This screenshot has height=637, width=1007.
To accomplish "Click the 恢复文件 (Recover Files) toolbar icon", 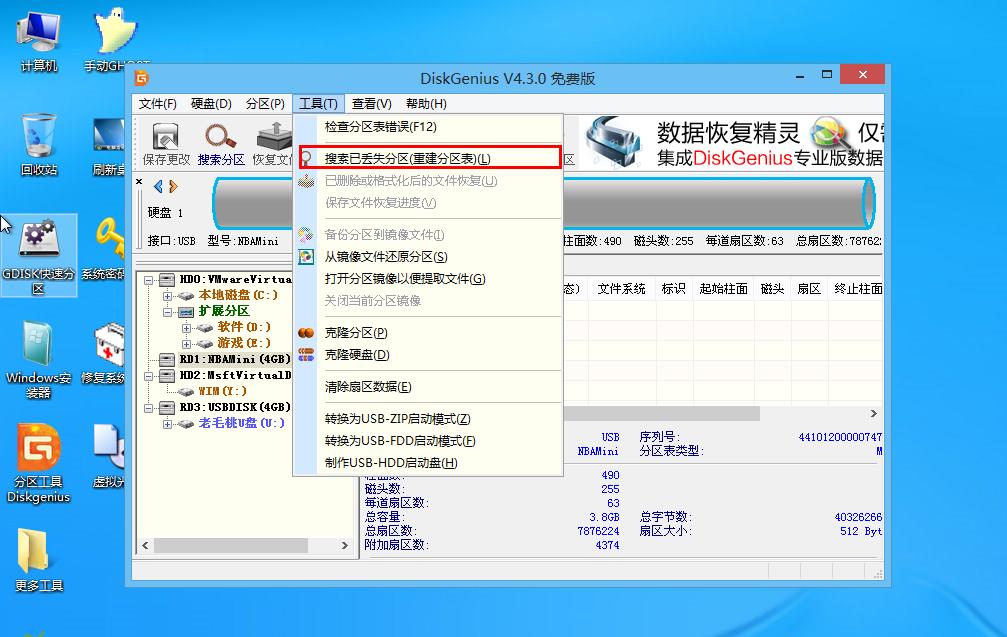I will pyautogui.click(x=271, y=141).
